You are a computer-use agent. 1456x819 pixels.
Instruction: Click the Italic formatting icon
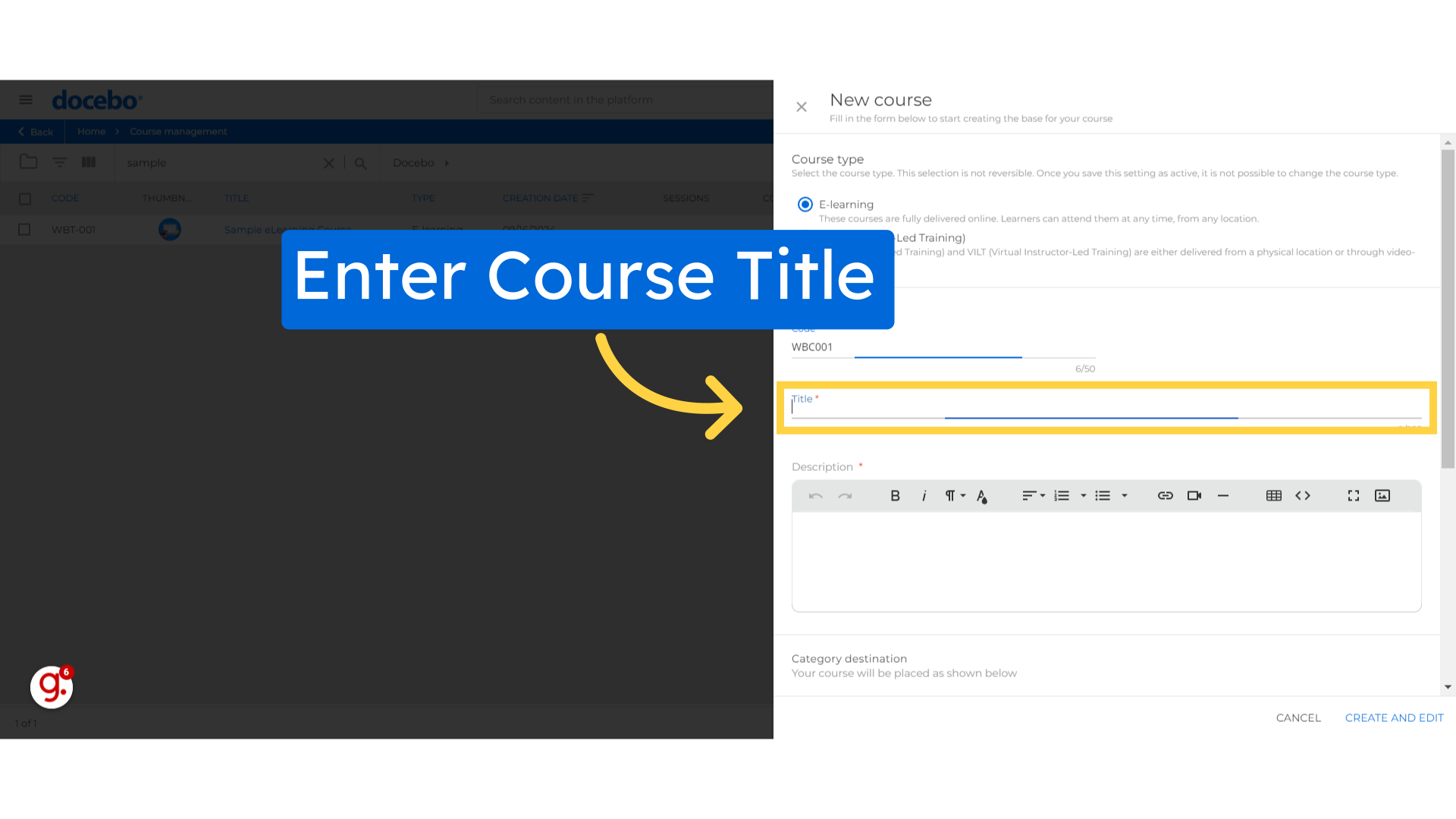[x=923, y=495]
